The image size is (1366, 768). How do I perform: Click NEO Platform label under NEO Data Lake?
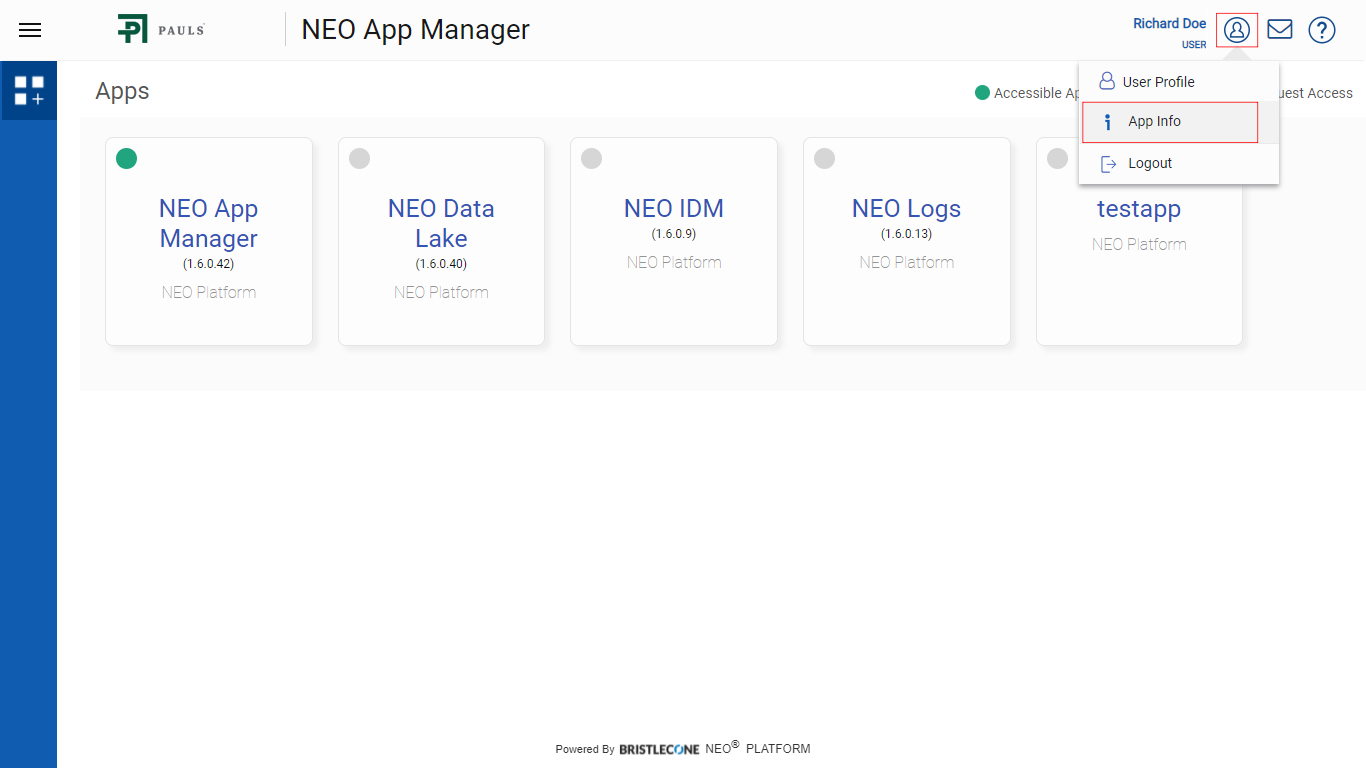441,293
